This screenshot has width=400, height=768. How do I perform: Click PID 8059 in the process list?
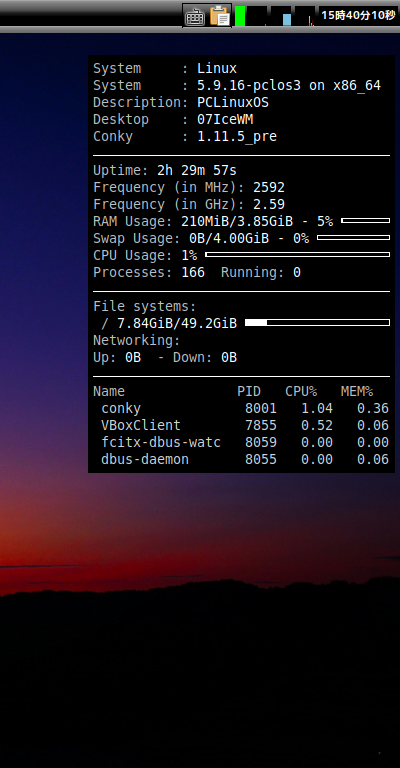click(x=261, y=442)
